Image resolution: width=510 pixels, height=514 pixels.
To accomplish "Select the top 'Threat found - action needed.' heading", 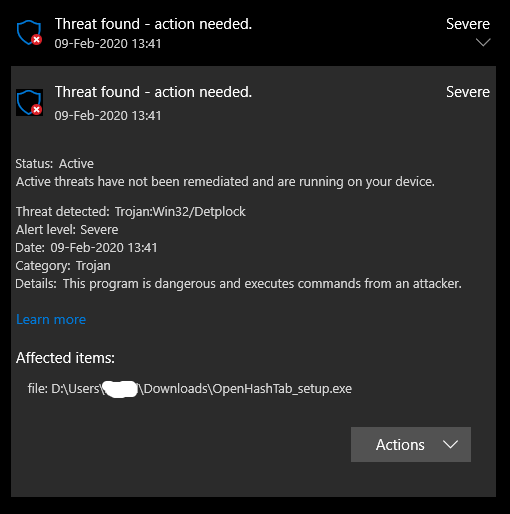I will pyautogui.click(x=153, y=24).
